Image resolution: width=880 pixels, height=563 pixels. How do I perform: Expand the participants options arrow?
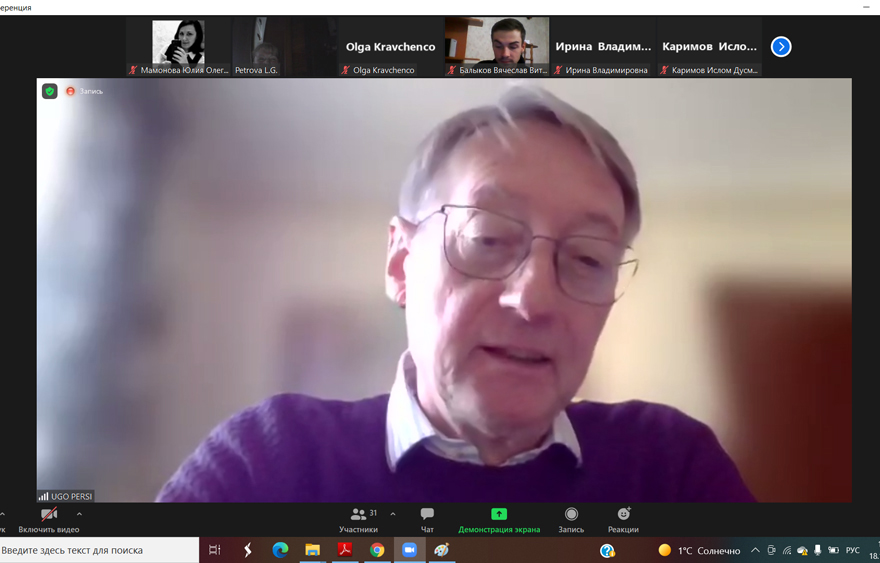coord(393,514)
